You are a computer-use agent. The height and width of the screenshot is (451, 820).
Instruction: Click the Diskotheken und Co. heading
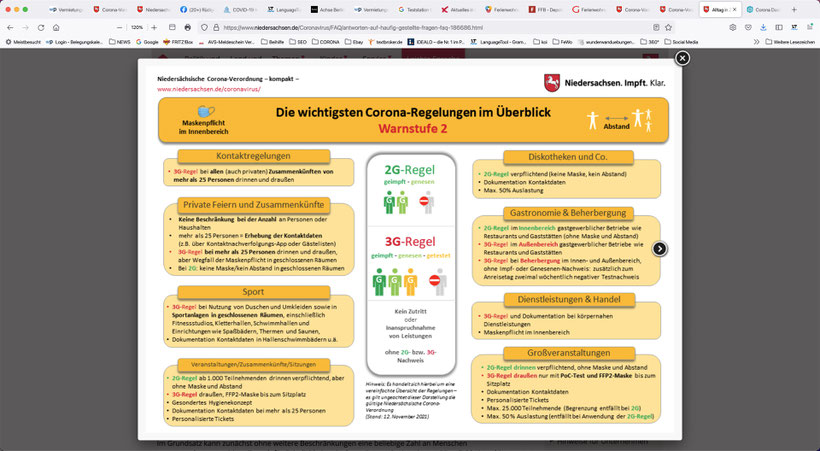click(x=568, y=156)
